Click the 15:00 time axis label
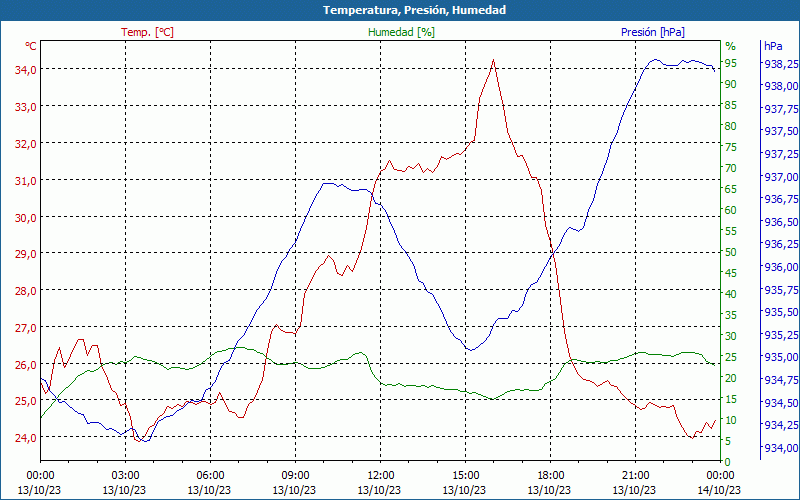Screen dimensions: 800x500 pos(465,476)
